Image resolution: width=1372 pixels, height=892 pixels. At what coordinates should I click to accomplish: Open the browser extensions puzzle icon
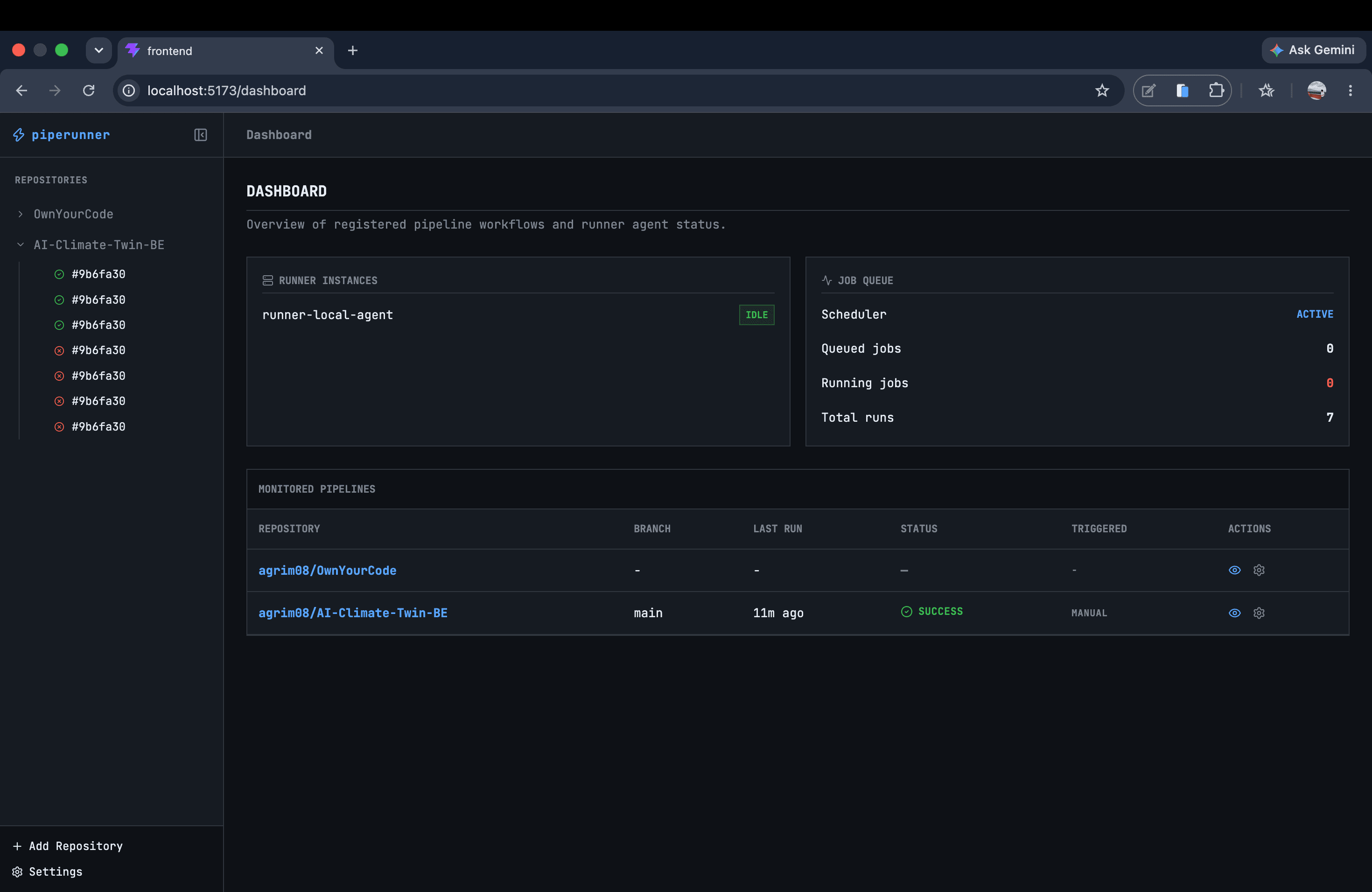click(x=1216, y=91)
